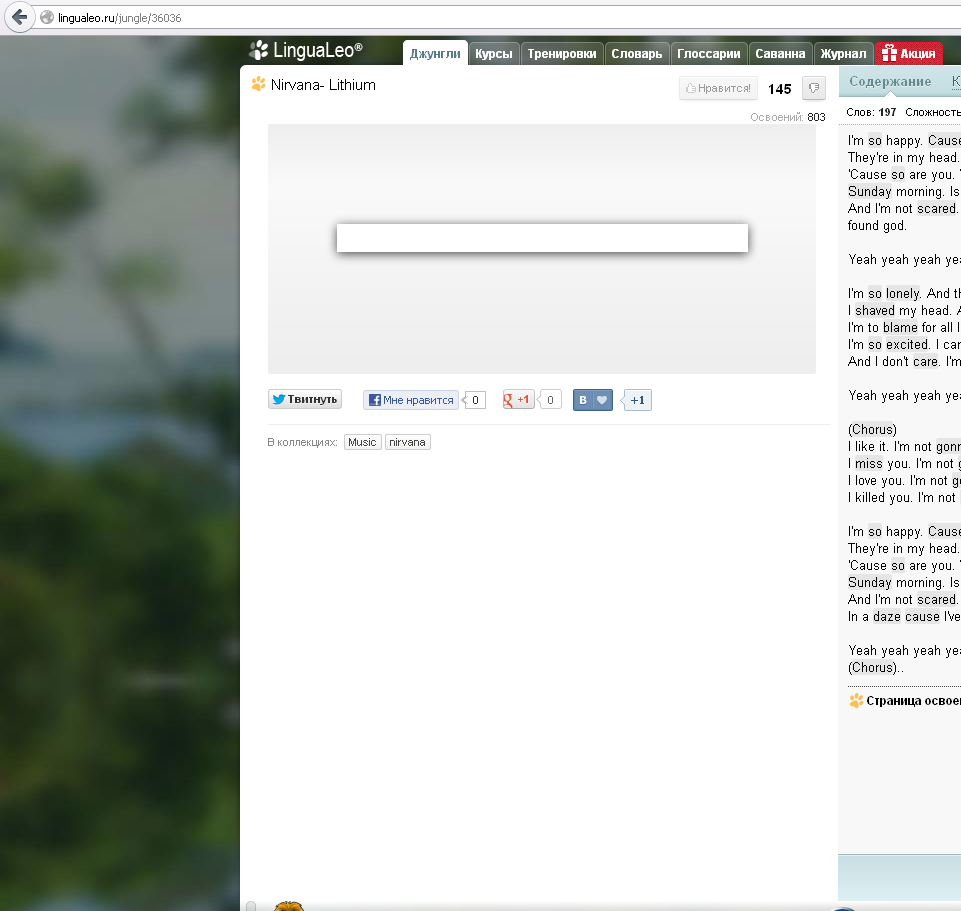Click the Слов: 197 word count
The image size is (961, 911).
tap(871, 112)
